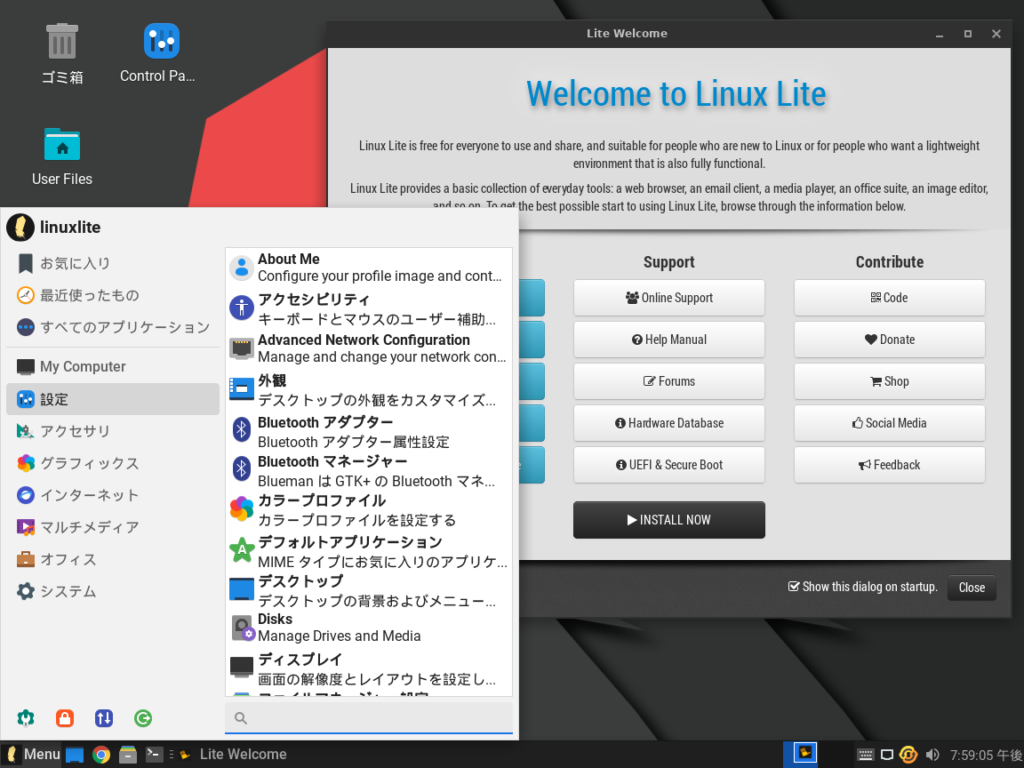The image size is (1024, 768).
Task: Click the orange lock screen icon in menu
Action: pyautogui.click(x=64, y=718)
